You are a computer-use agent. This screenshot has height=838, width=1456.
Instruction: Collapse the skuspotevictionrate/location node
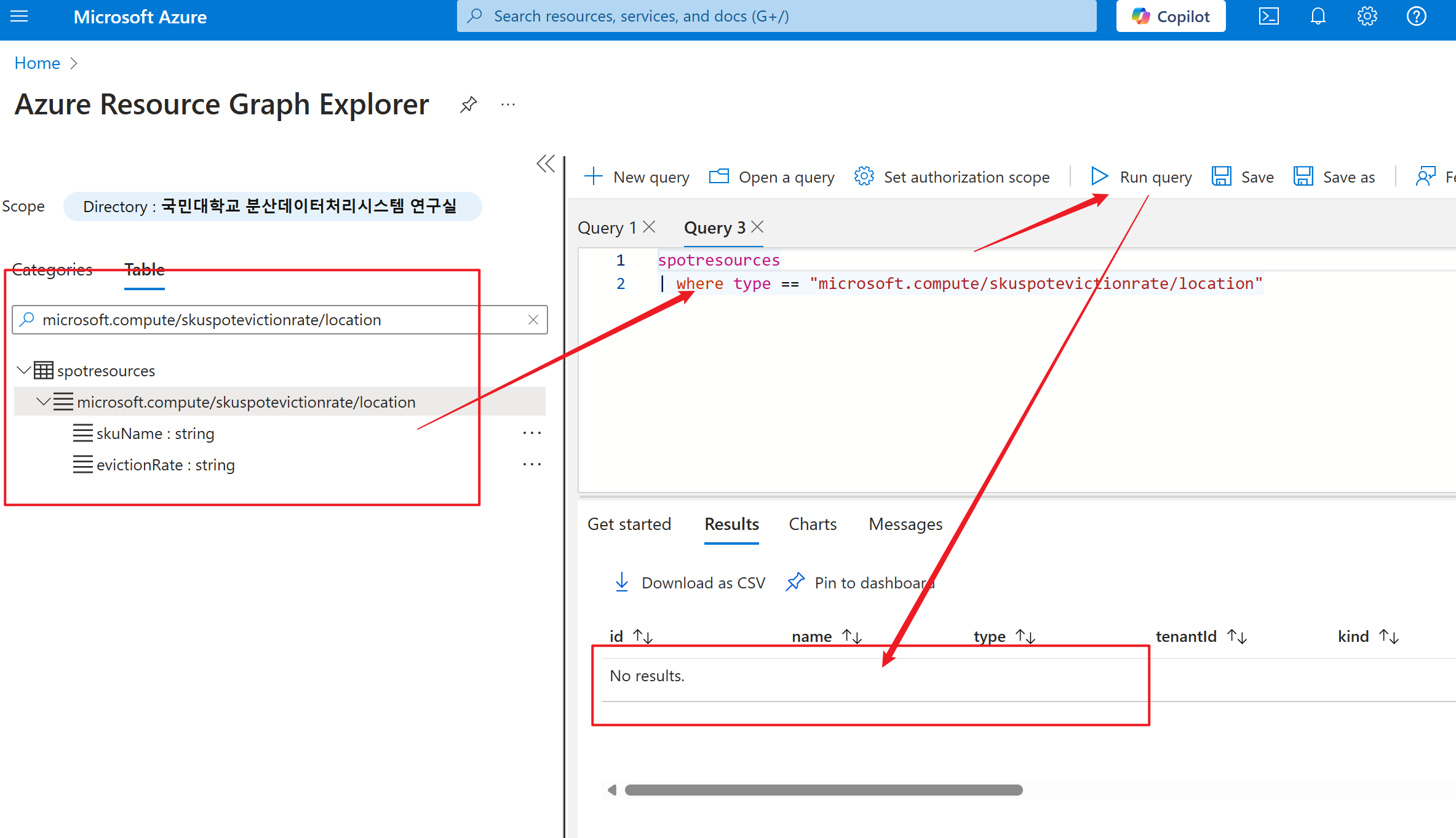pyautogui.click(x=43, y=401)
